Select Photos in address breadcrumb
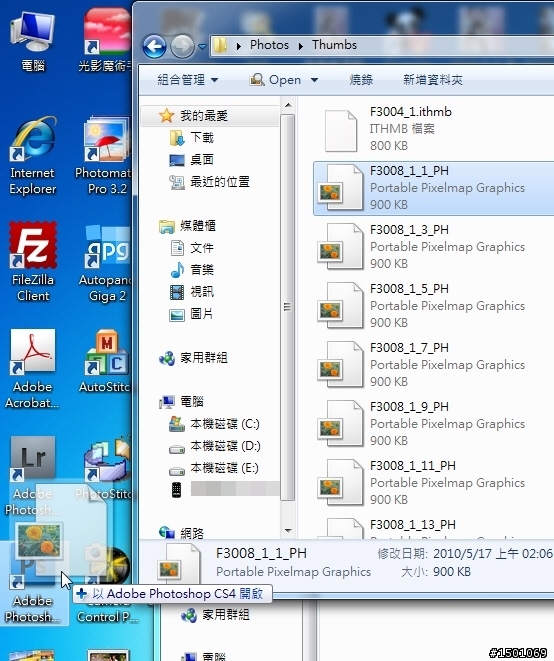554x661 pixels. tap(269, 45)
